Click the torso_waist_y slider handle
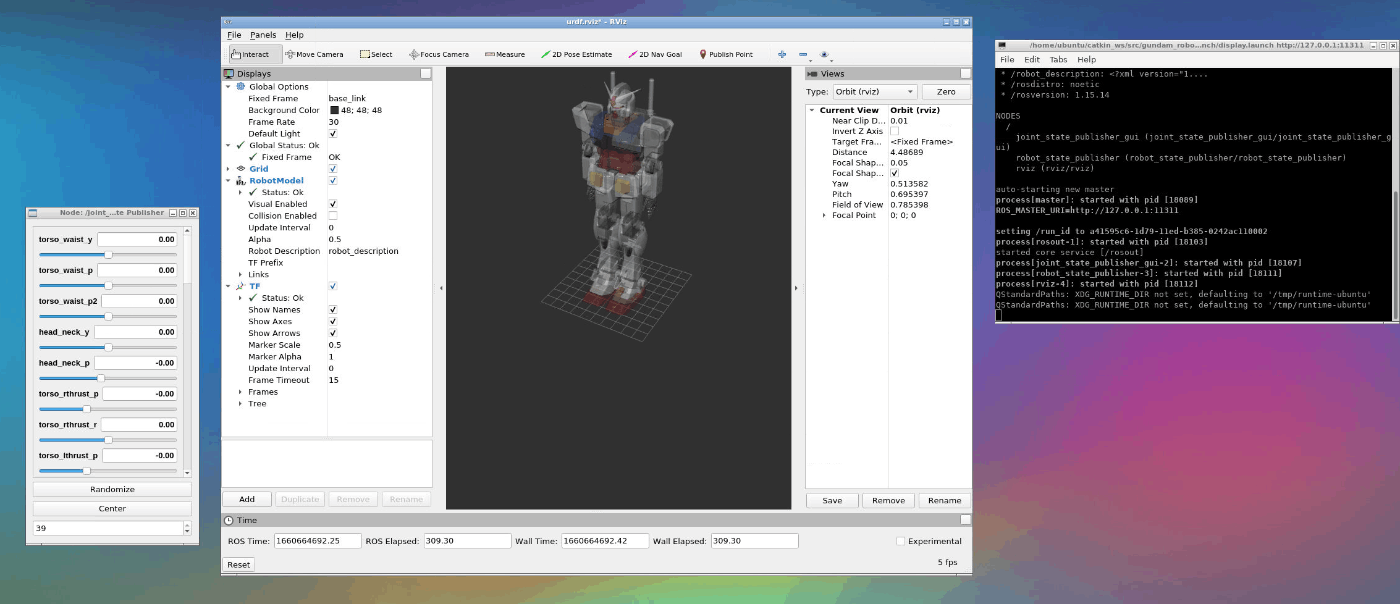1400x604 pixels. (x=108, y=255)
